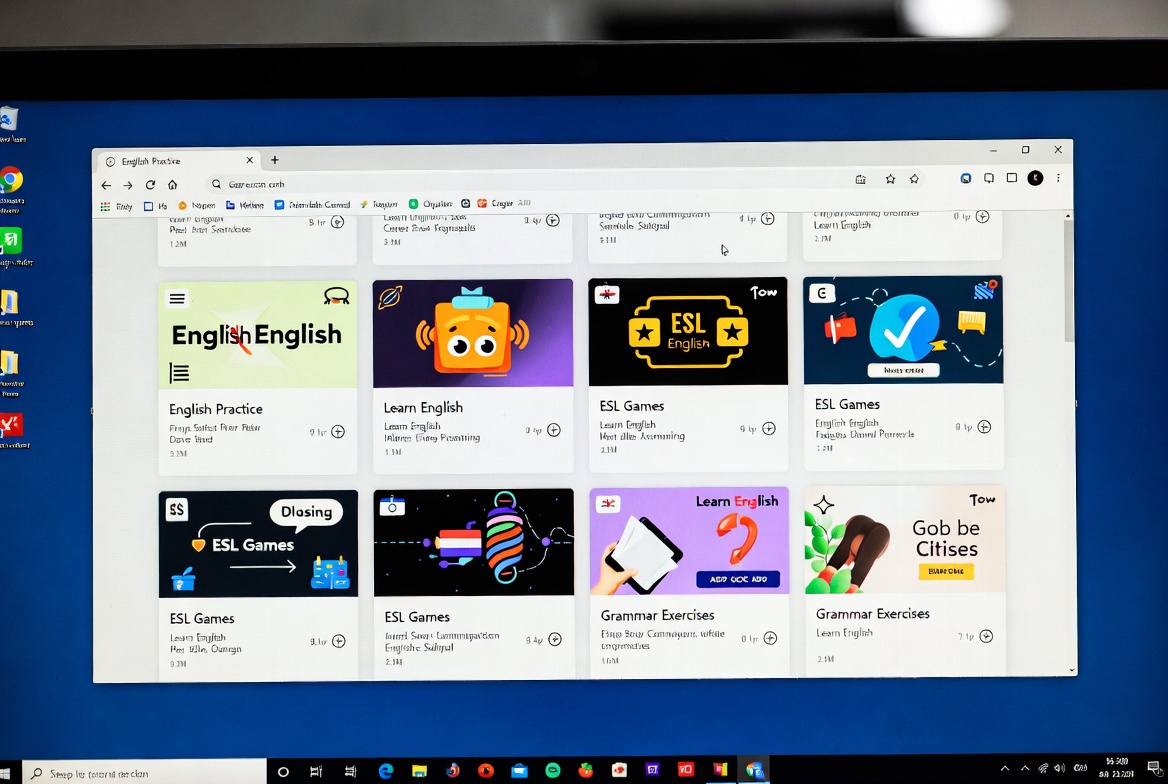The width and height of the screenshot is (1168, 784).
Task: Click the browser back arrow
Action: (x=106, y=185)
